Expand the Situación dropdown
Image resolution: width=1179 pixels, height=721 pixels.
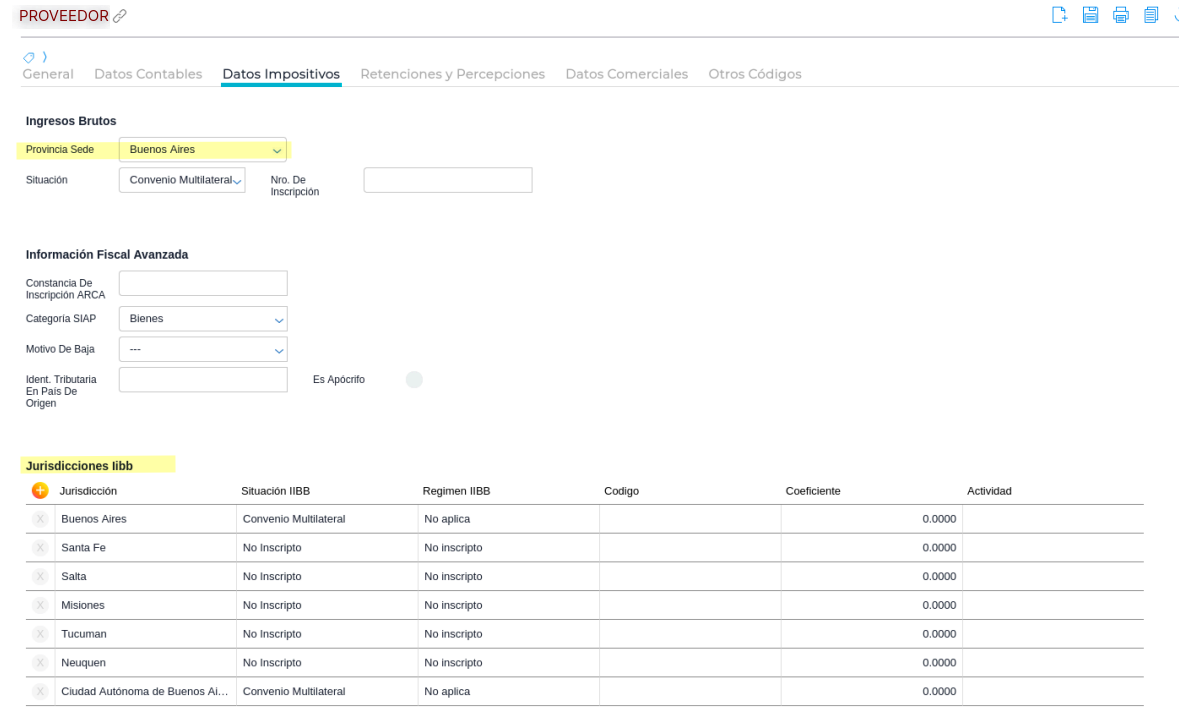(182, 180)
